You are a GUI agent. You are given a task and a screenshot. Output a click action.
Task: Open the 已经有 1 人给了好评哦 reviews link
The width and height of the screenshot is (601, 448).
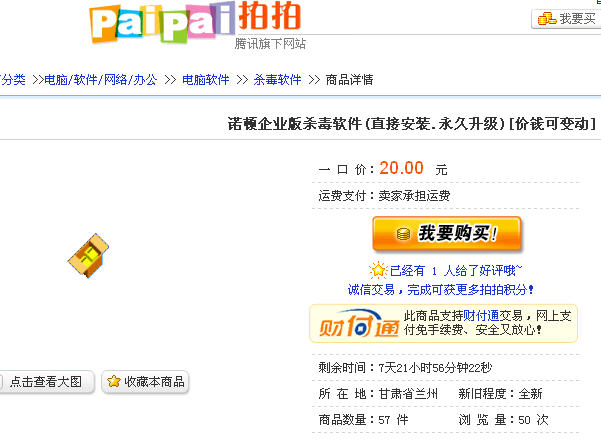point(456,271)
